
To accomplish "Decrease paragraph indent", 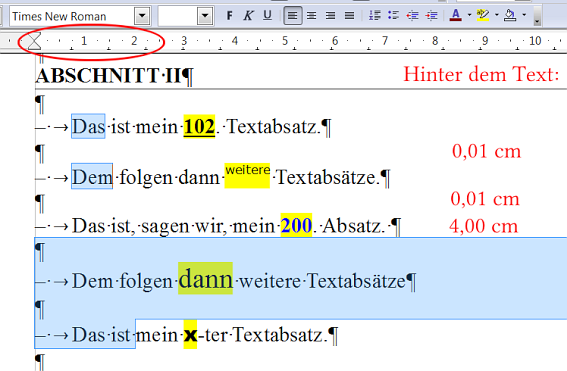I will [x=413, y=16].
